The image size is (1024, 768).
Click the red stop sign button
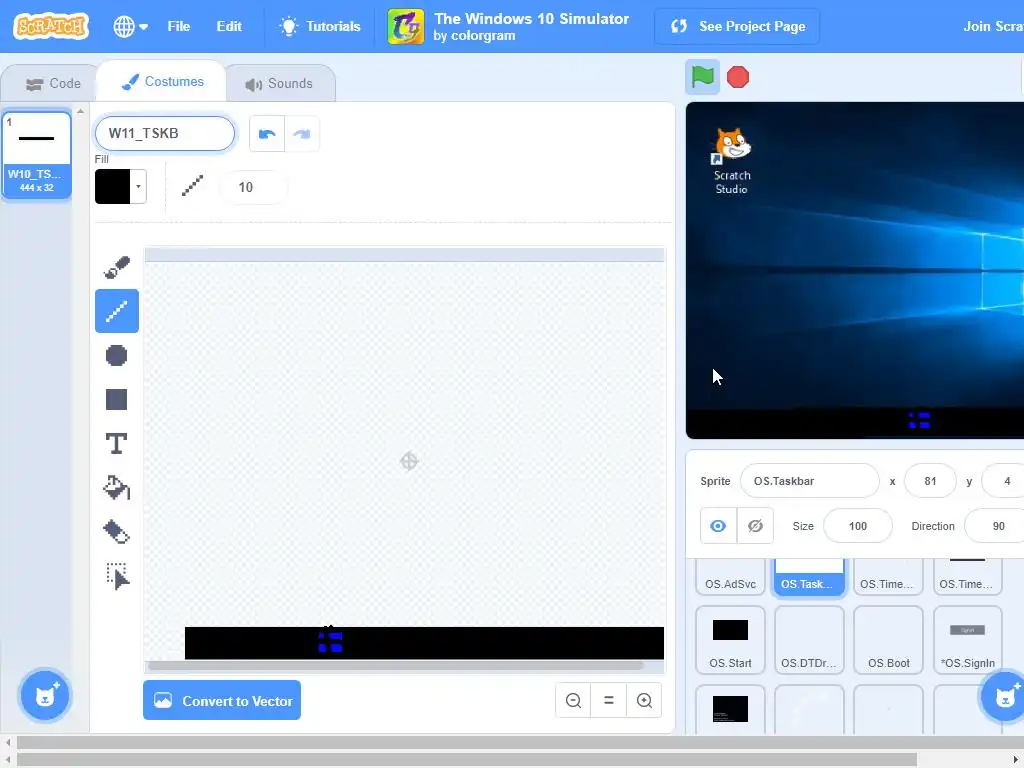[x=738, y=77]
